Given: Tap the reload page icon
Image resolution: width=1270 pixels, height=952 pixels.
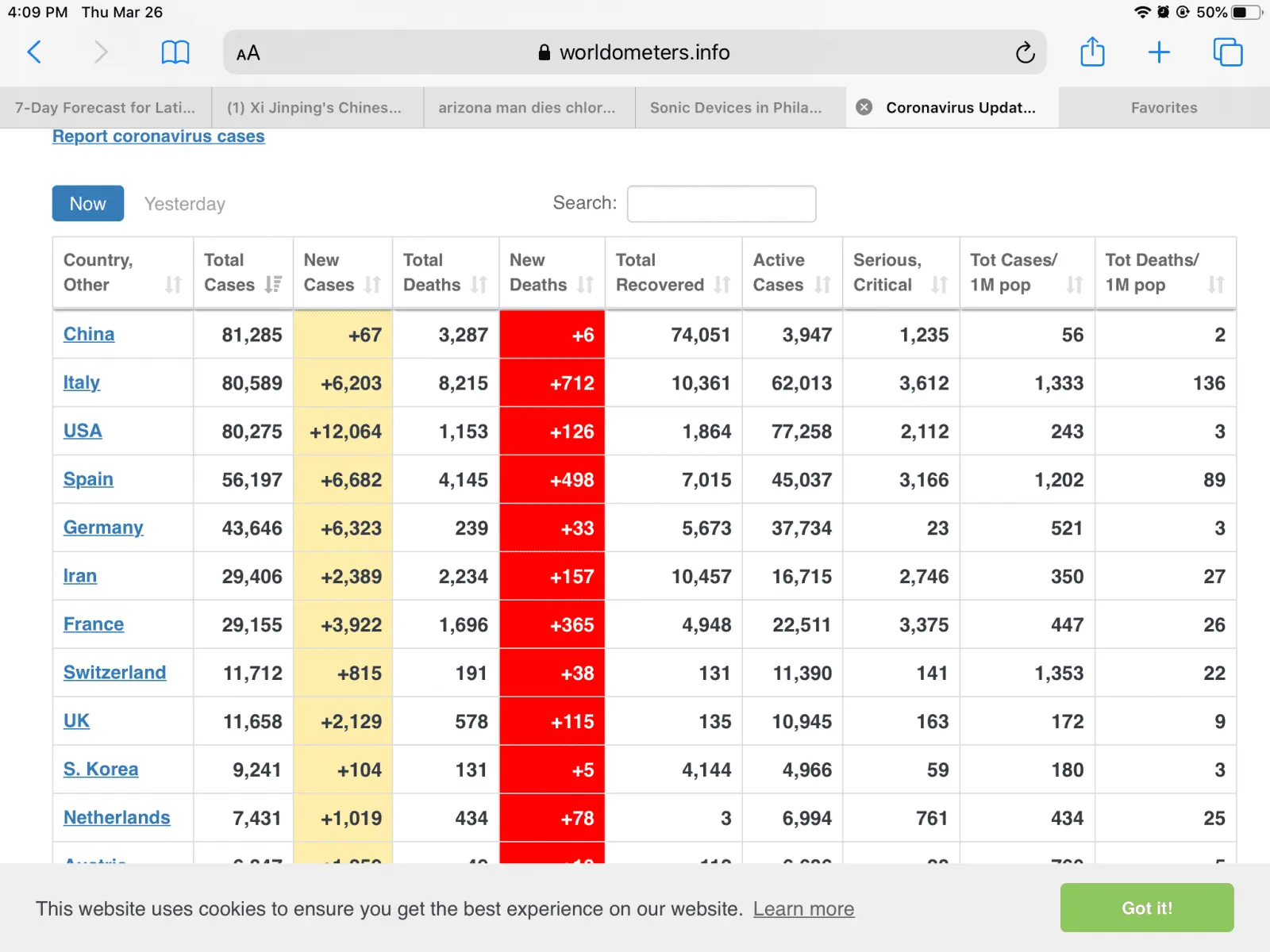Looking at the screenshot, I should [x=1025, y=52].
